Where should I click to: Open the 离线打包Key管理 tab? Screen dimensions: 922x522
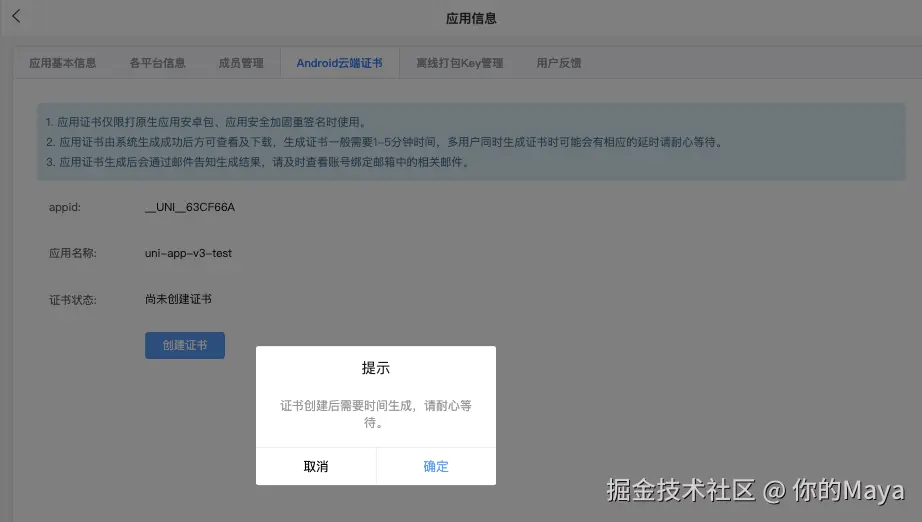pos(460,63)
